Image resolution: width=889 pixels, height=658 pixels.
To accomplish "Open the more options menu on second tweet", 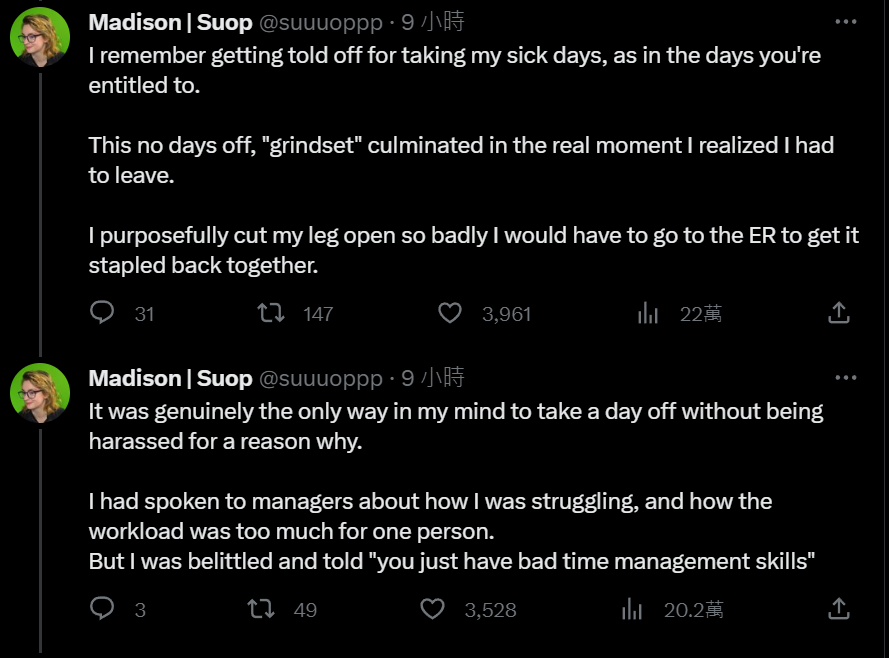I will tap(845, 378).
